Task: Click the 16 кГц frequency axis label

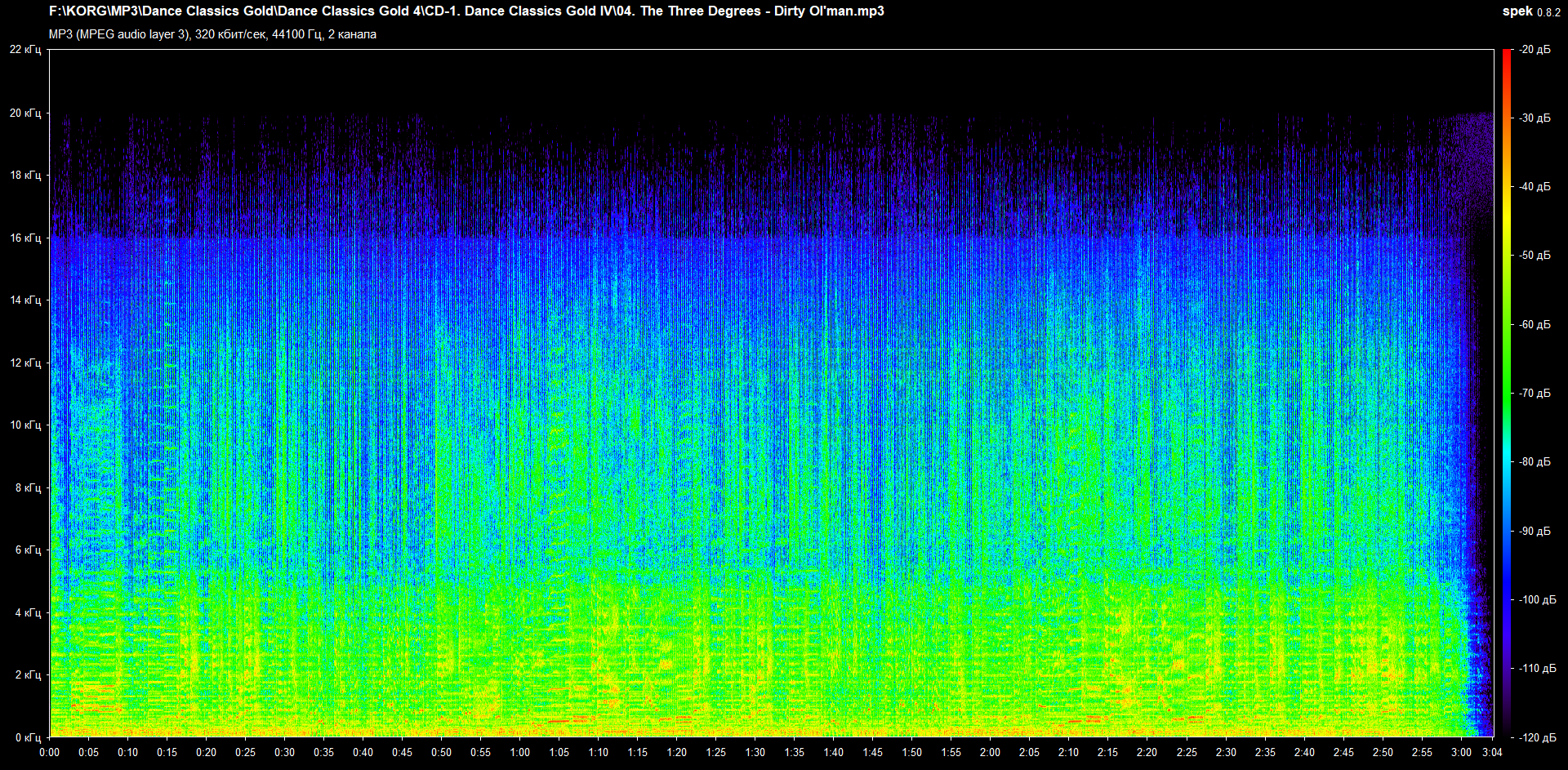Action: tap(25, 238)
